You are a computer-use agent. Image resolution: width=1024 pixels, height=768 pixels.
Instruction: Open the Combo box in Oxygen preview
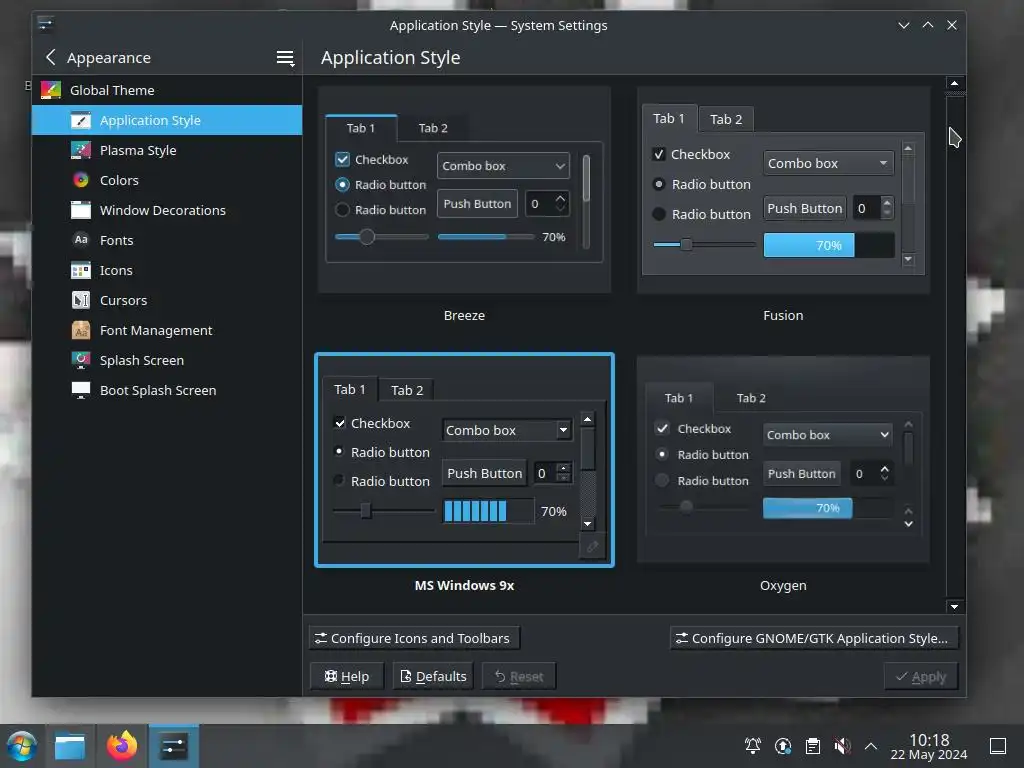pyautogui.click(x=828, y=435)
